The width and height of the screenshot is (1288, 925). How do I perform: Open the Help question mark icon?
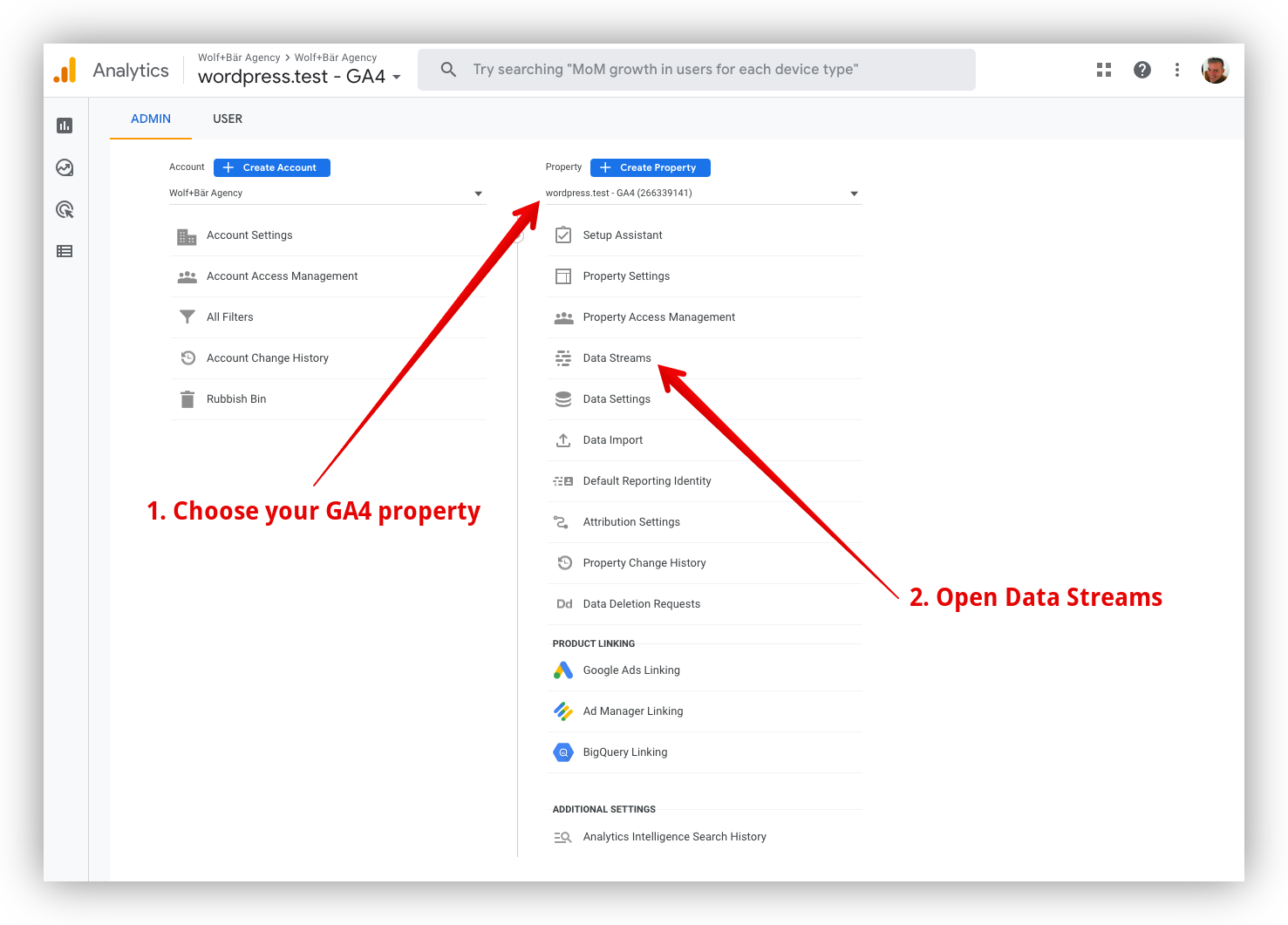pyautogui.click(x=1142, y=70)
